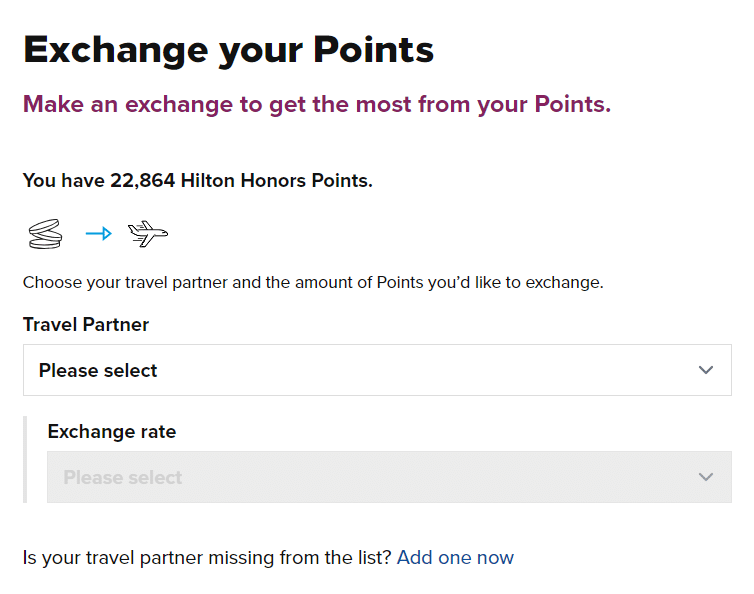Click greyed 'Please select' in Exchange rate
Image resolution: width=754 pixels, height=594 pixels.
click(122, 477)
